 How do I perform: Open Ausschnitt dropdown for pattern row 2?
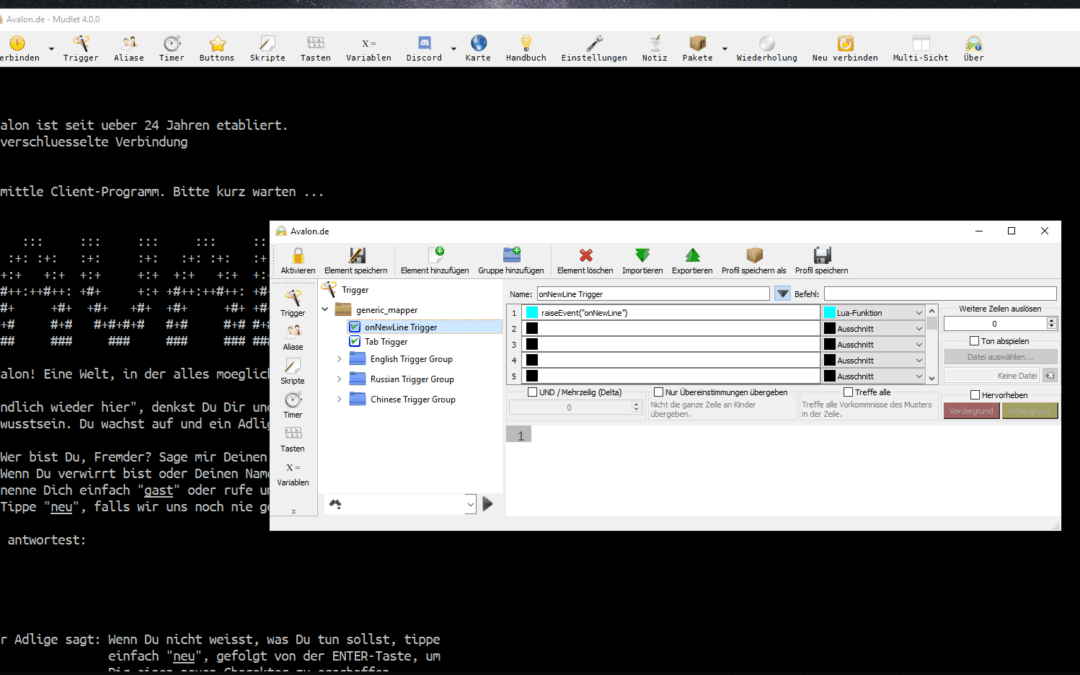873,329
